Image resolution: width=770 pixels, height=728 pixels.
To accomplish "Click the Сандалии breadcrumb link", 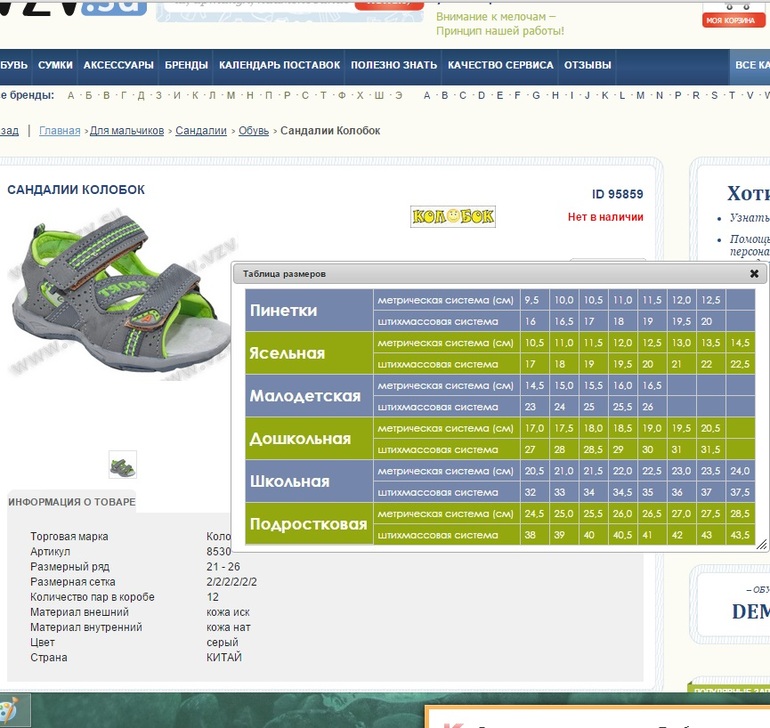I will (x=201, y=131).
